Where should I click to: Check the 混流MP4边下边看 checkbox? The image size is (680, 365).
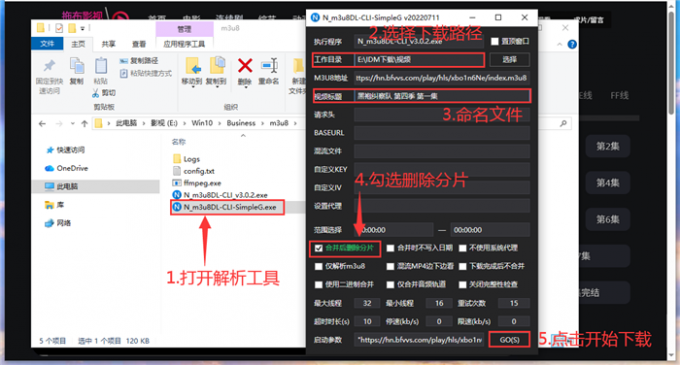(390, 267)
